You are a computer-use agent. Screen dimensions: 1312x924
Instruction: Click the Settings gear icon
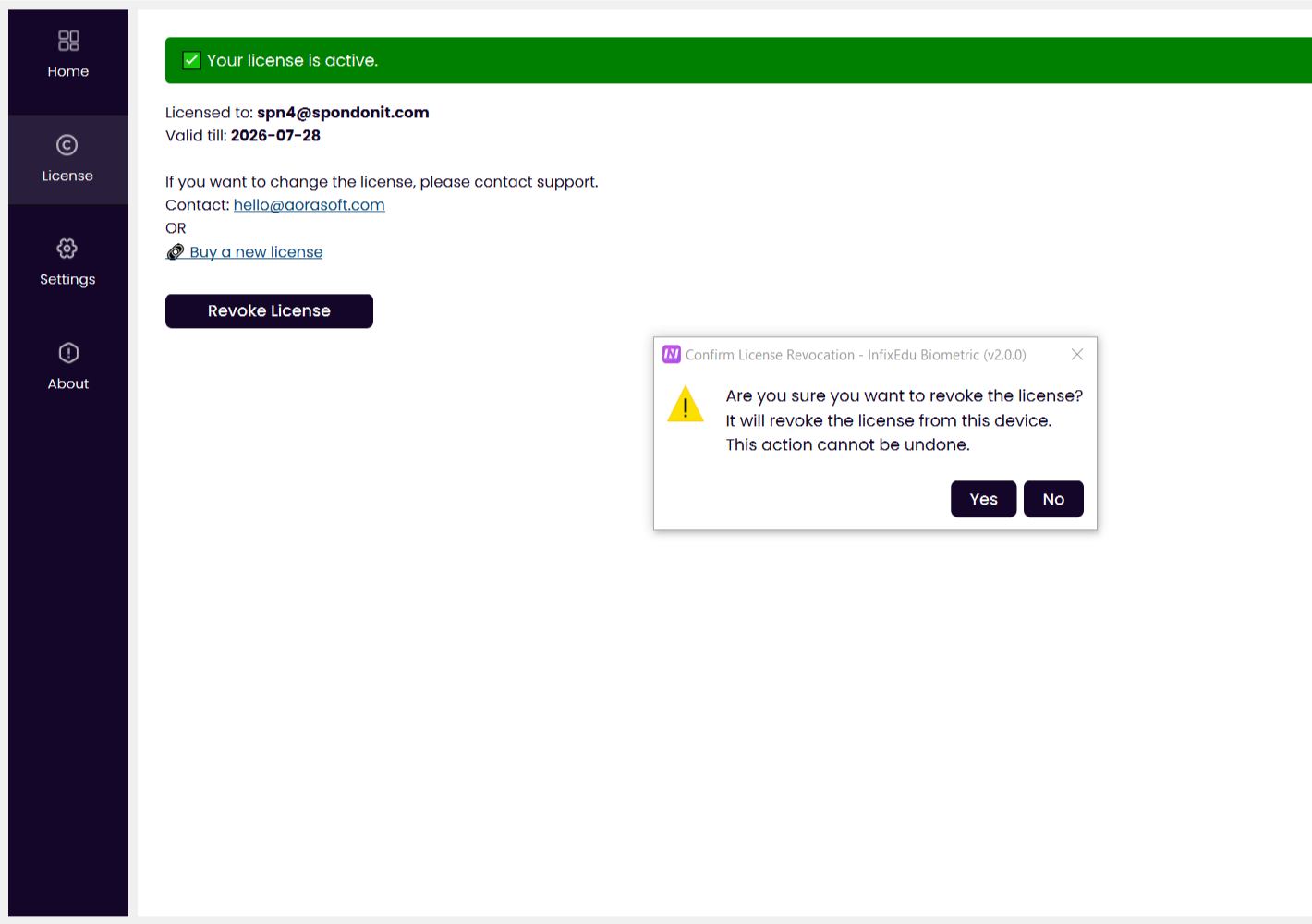pos(67,249)
